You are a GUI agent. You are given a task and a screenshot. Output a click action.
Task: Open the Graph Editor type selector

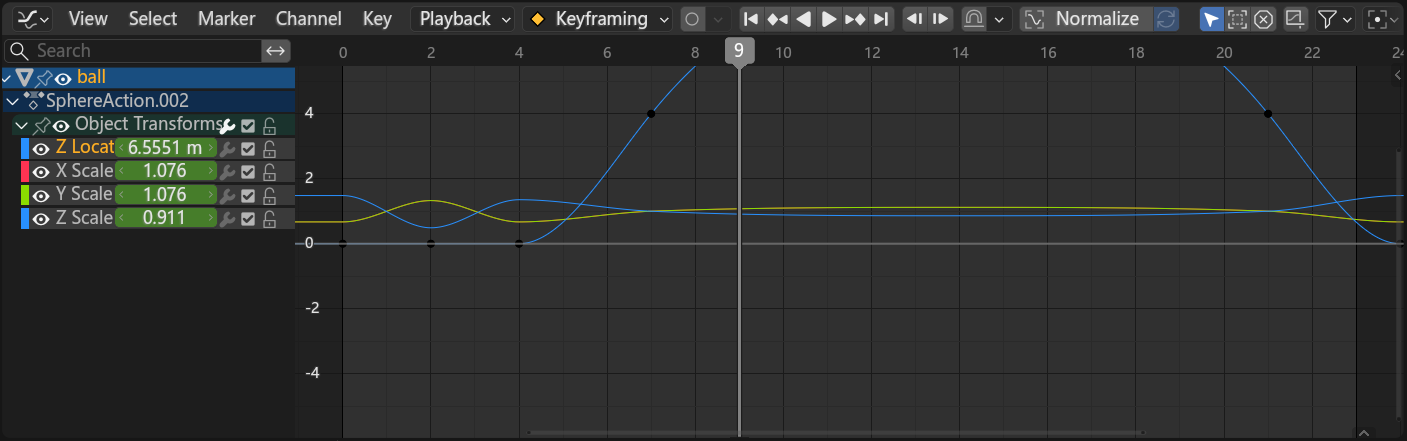[30, 18]
